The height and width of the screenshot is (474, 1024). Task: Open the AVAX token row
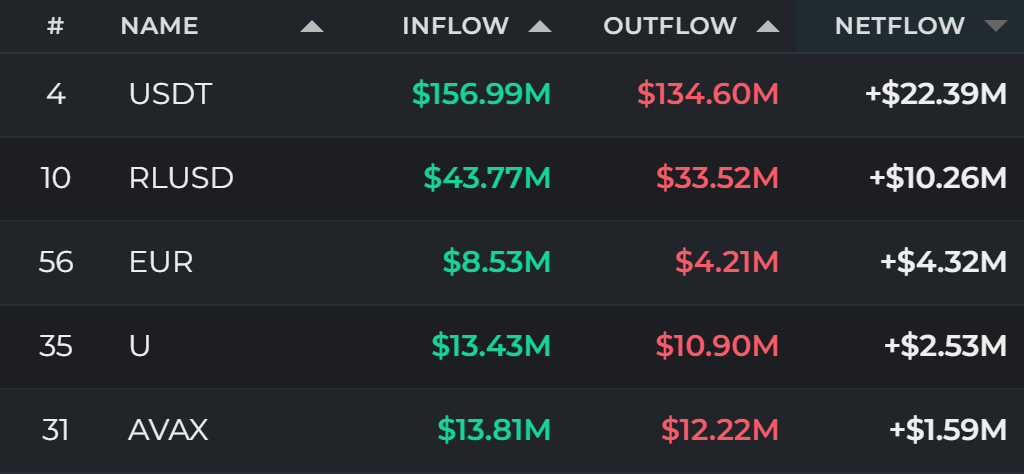[512, 430]
